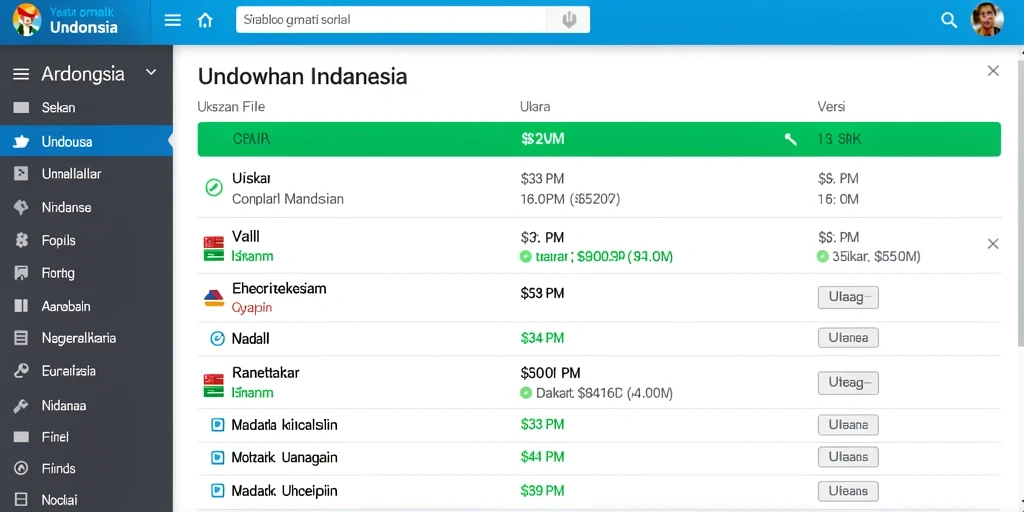This screenshot has height=512, width=1024.
Task: Click the icon beside Motark Uanagain
Action: (217, 458)
